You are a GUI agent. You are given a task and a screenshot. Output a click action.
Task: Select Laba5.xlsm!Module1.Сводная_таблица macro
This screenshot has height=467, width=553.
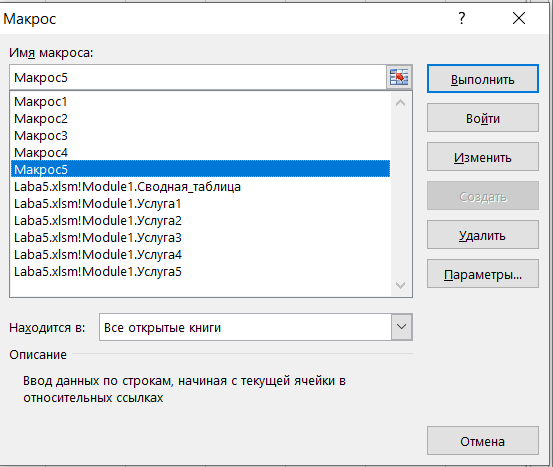200,187
